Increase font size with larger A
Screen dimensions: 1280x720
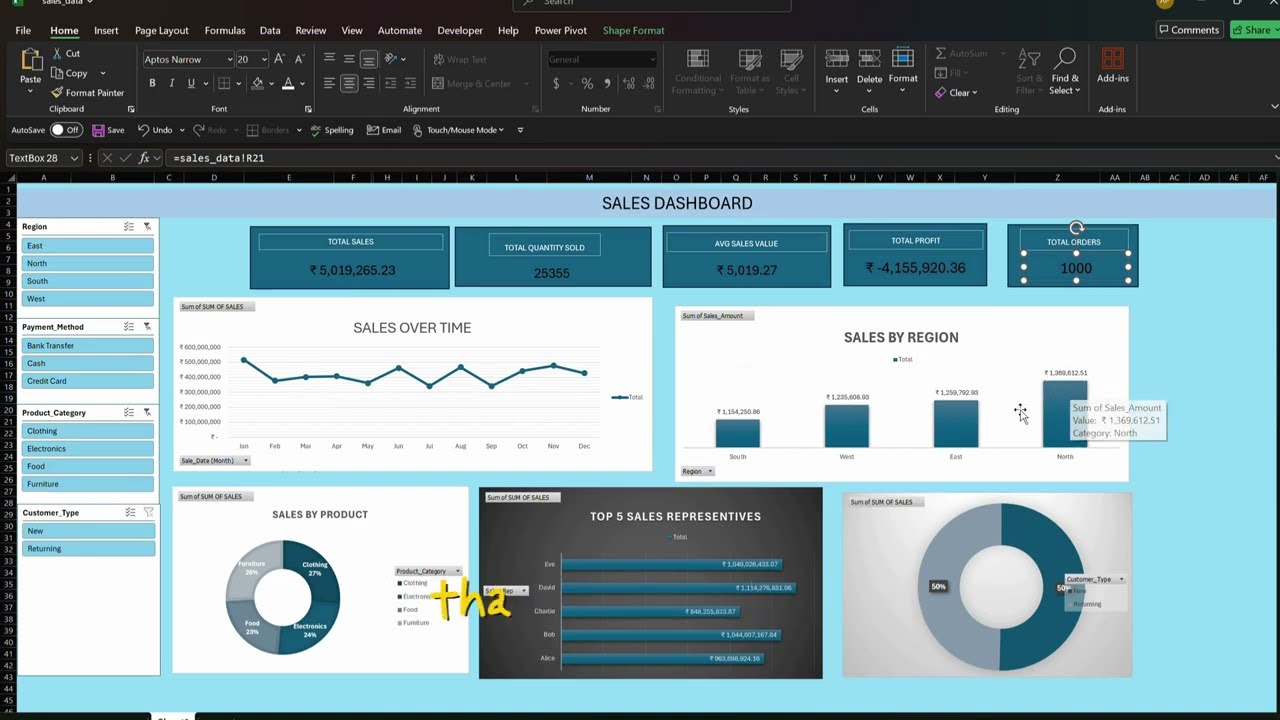[x=279, y=59]
